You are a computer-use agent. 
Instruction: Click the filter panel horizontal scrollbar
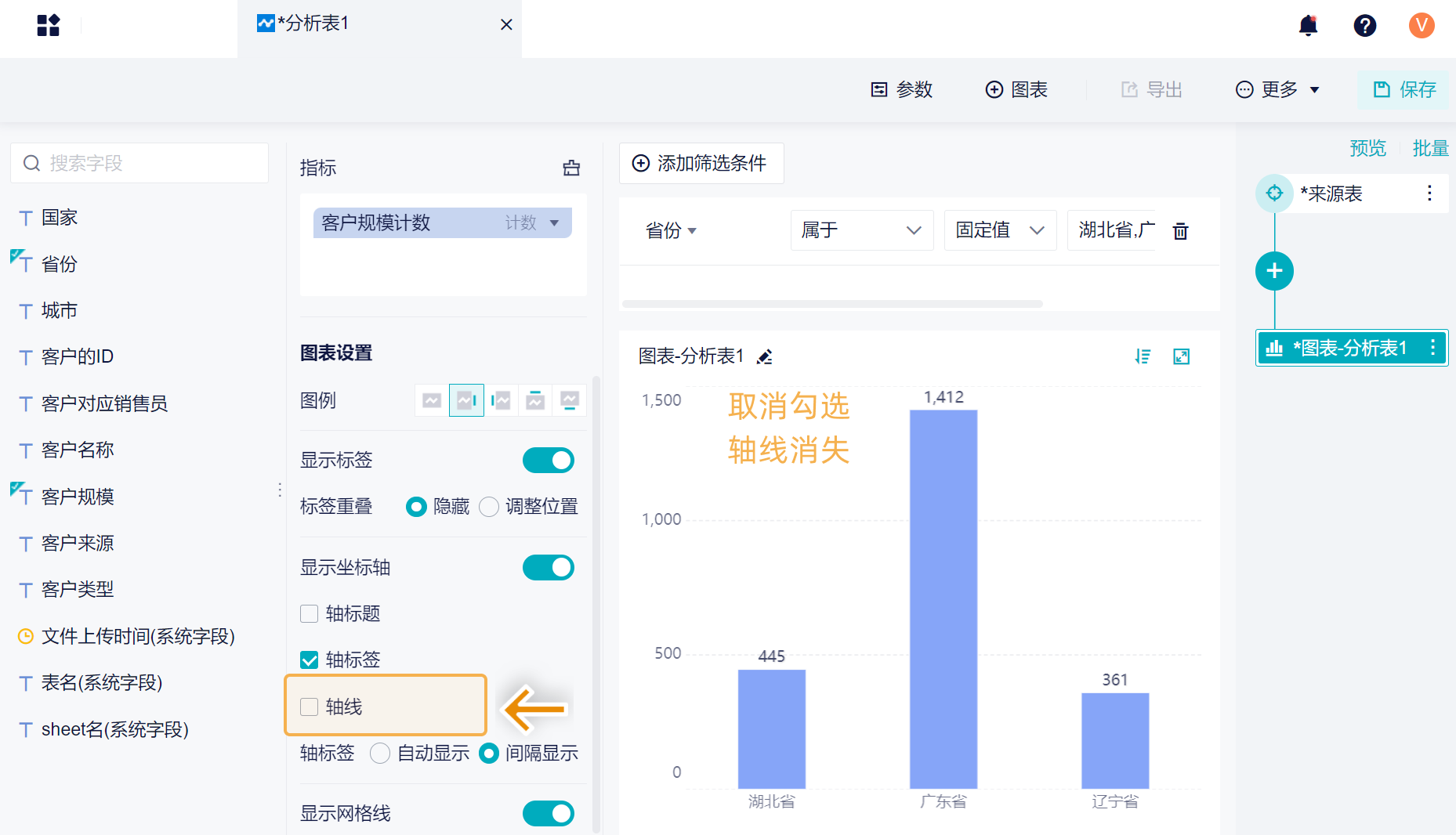(832, 304)
